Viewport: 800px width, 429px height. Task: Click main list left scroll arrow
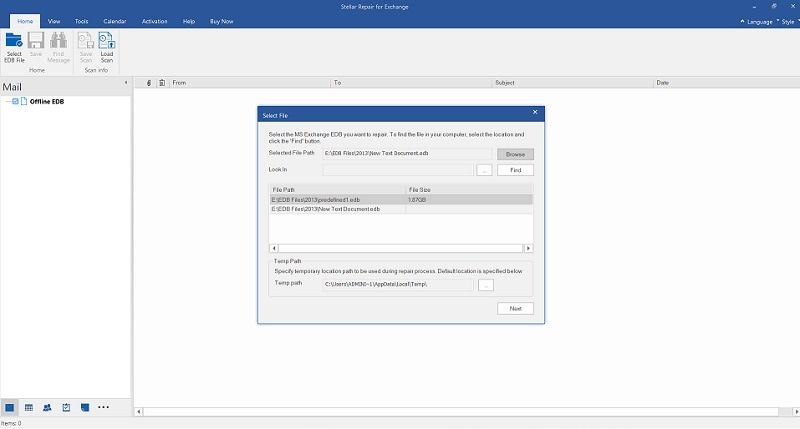(x=138, y=412)
